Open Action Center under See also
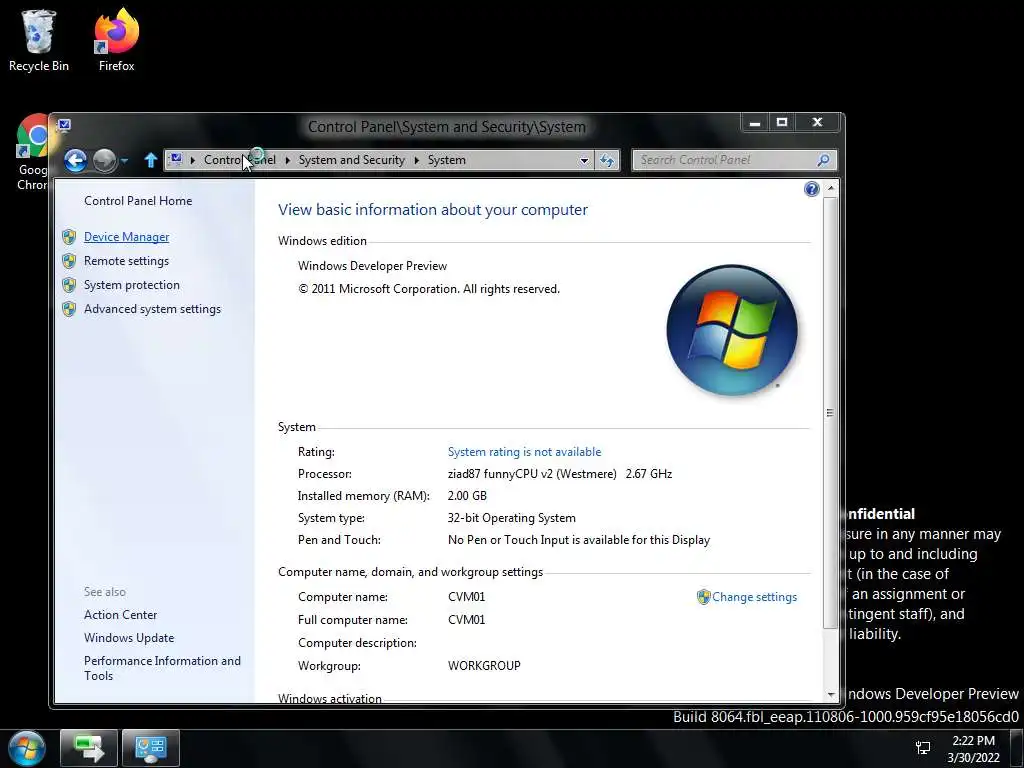Viewport: 1024px width, 768px height. point(120,615)
